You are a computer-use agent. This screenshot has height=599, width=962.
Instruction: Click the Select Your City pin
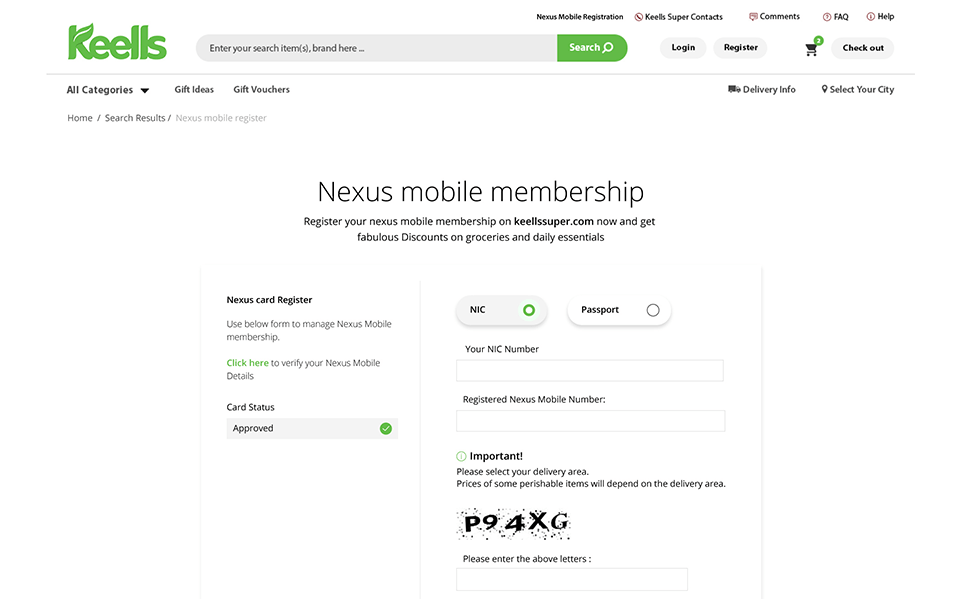click(x=825, y=89)
